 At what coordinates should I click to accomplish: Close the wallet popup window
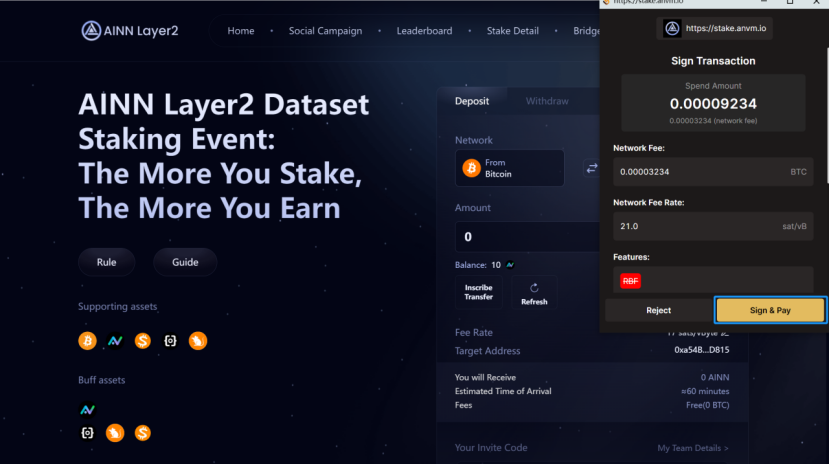click(x=816, y=2)
